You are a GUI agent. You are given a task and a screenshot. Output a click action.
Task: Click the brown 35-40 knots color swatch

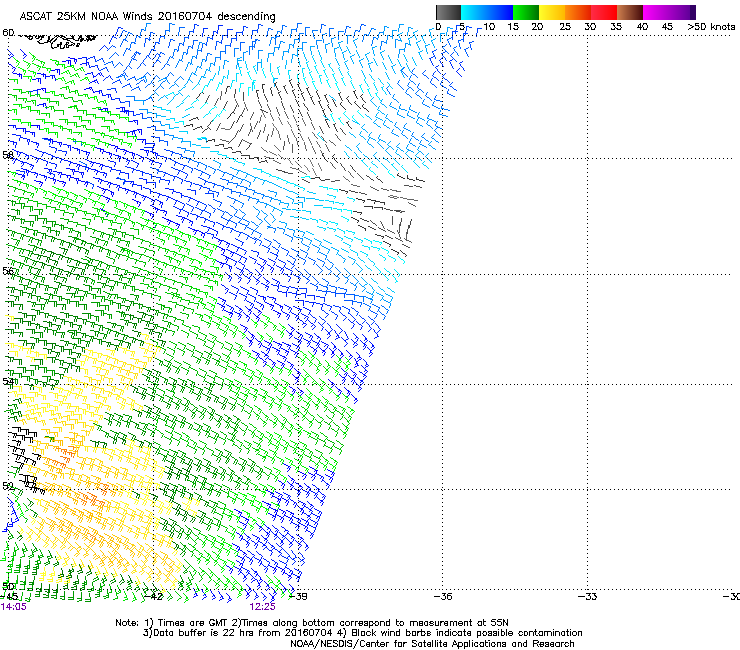pos(630,12)
